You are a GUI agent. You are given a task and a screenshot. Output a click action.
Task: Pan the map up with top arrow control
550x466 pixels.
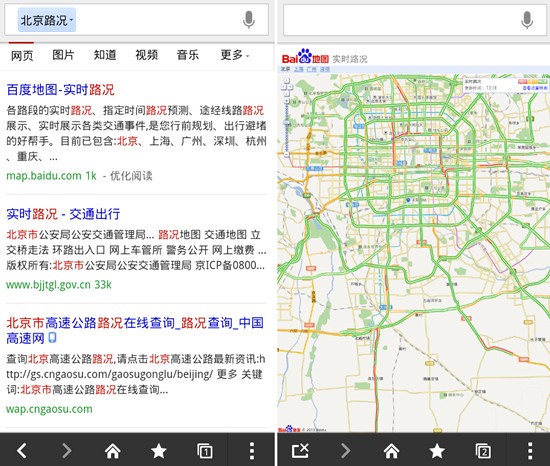287,81
